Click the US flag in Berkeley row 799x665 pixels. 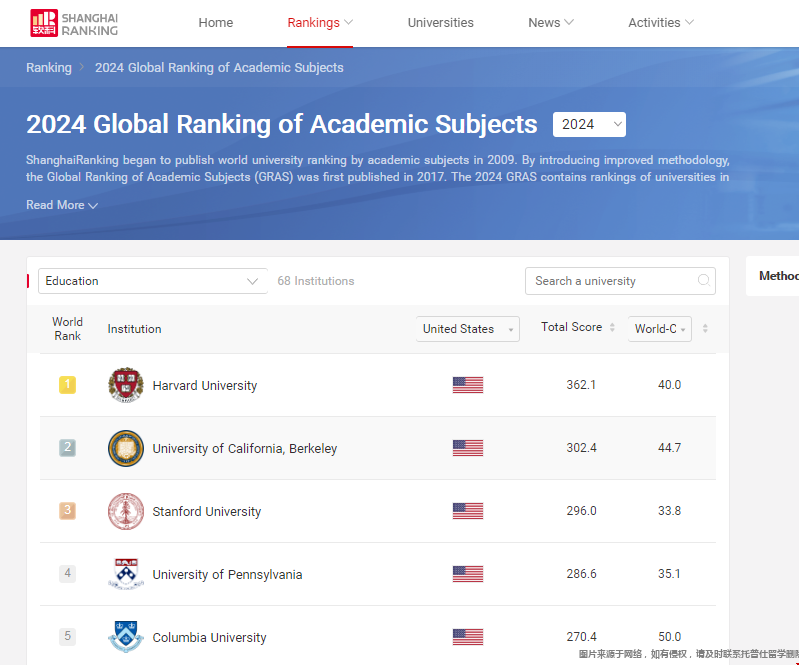[468, 448]
